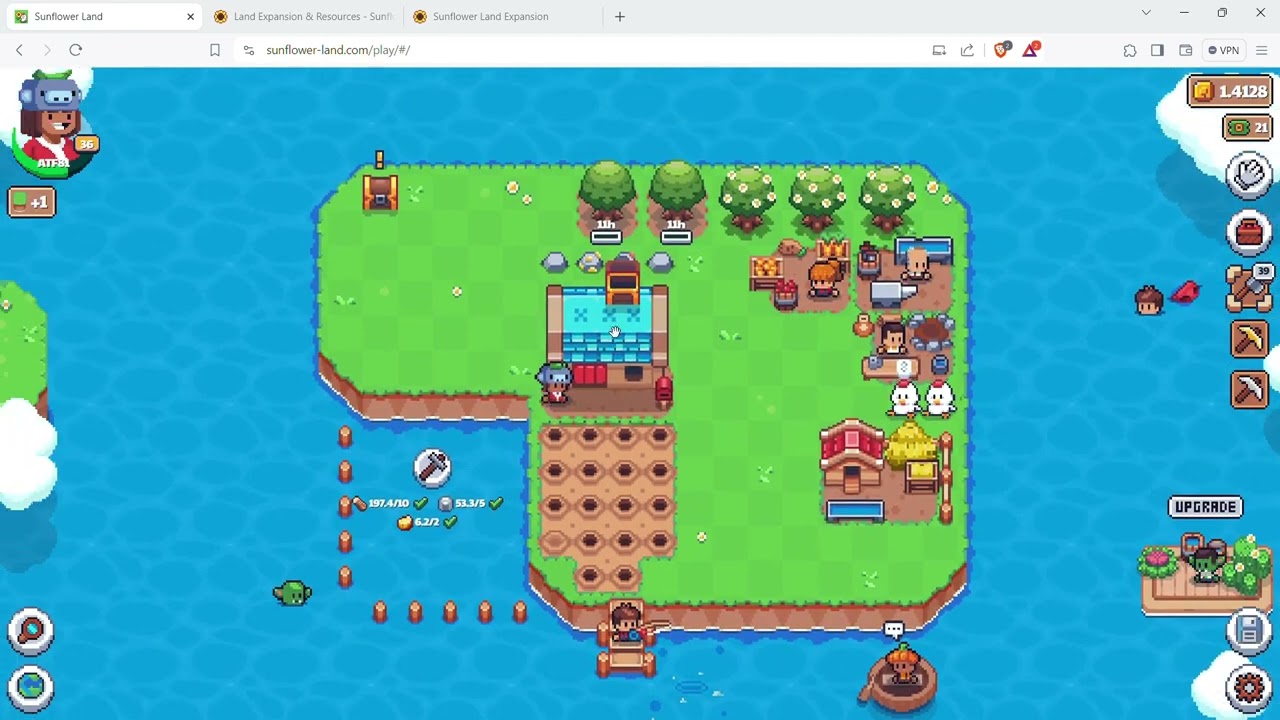Click the red hen house barn
The height and width of the screenshot is (720, 1280).
(x=852, y=458)
